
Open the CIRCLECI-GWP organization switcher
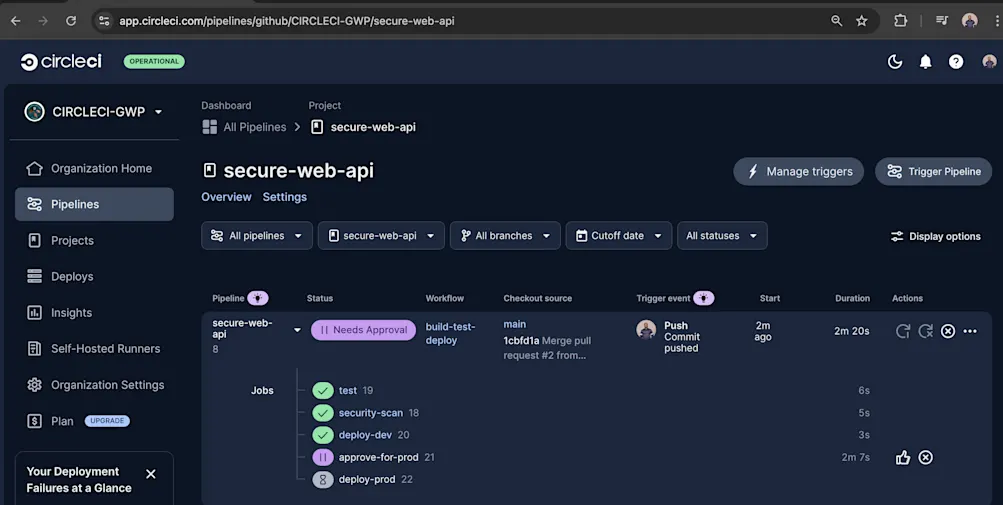(x=94, y=111)
